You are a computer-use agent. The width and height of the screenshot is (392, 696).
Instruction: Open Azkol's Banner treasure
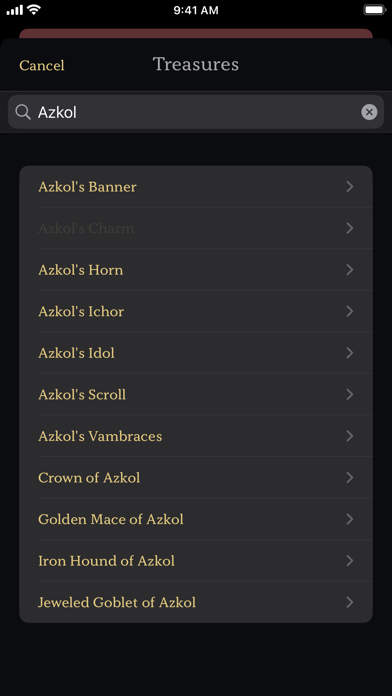pos(196,186)
